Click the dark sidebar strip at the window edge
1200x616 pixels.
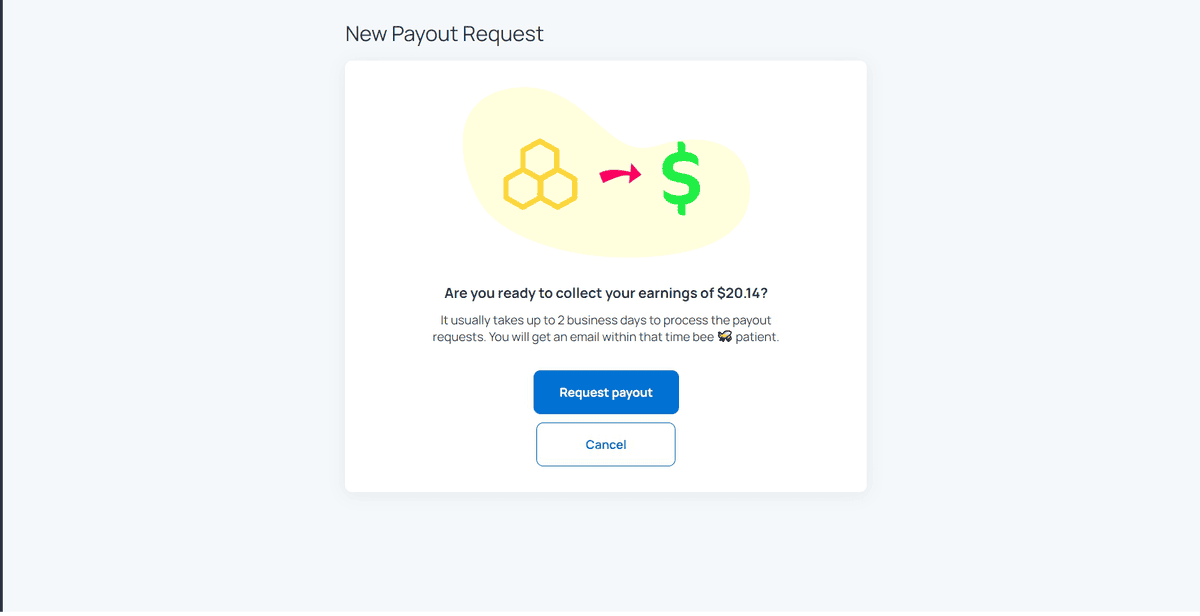pyautogui.click(x=1, y=308)
